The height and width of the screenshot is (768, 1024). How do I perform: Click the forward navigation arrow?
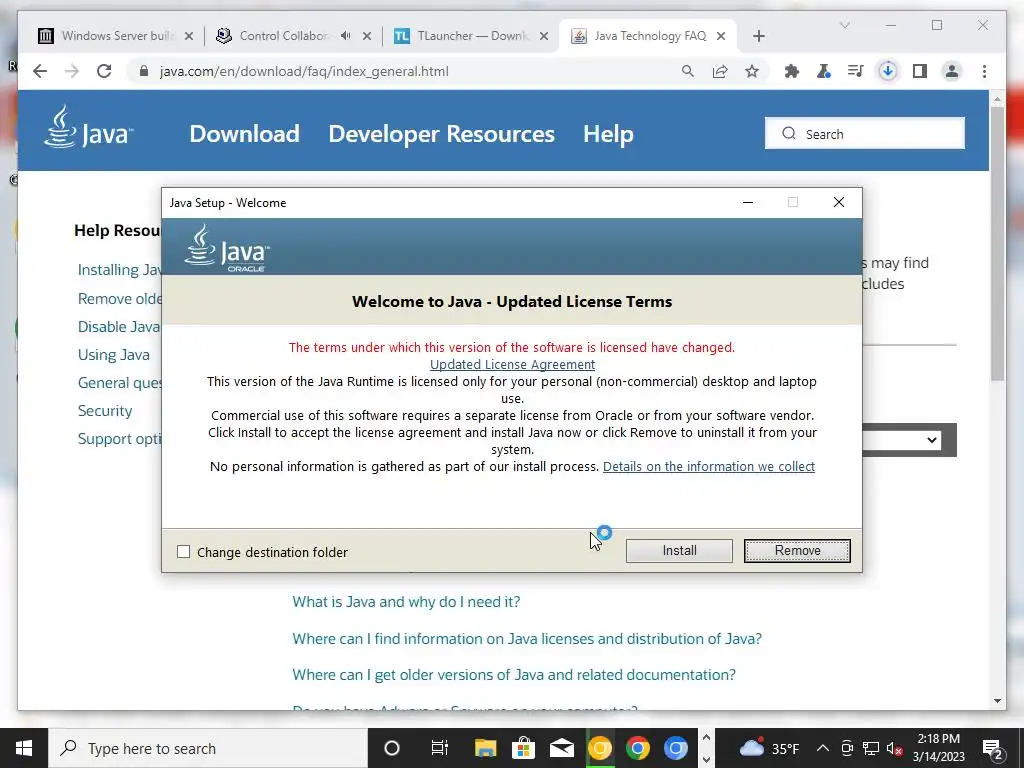click(72, 71)
